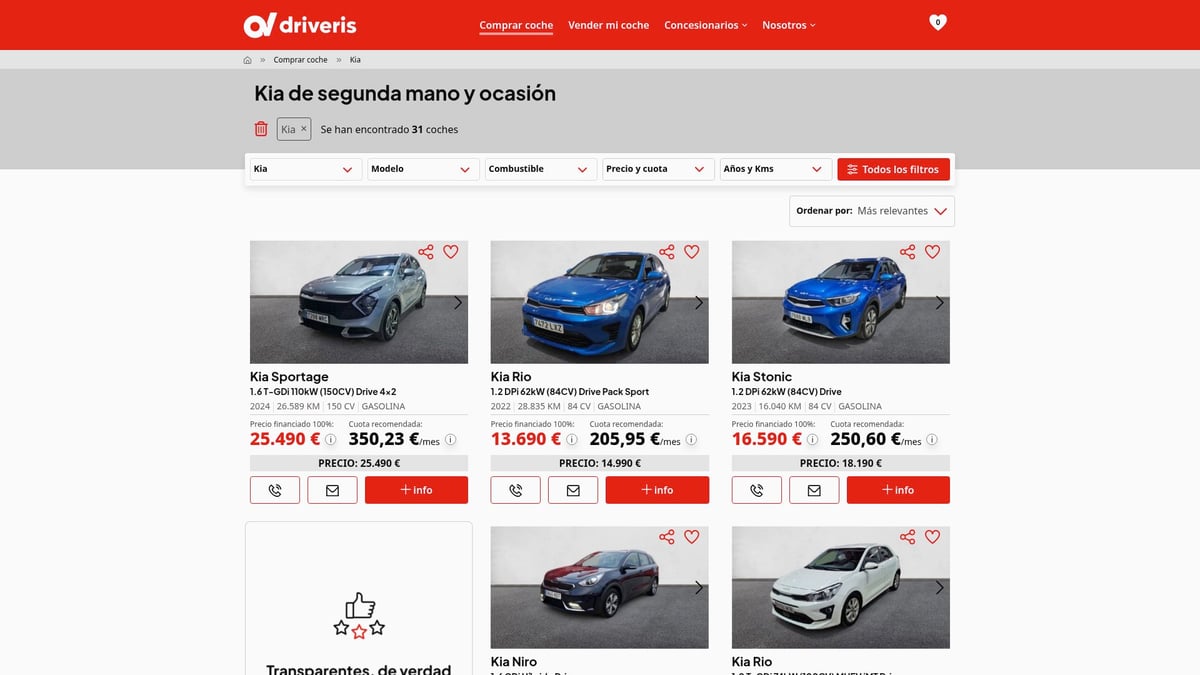This screenshot has height=675, width=1200.
Task: Toggle favorite on Kia Stonic
Action: tap(933, 252)
